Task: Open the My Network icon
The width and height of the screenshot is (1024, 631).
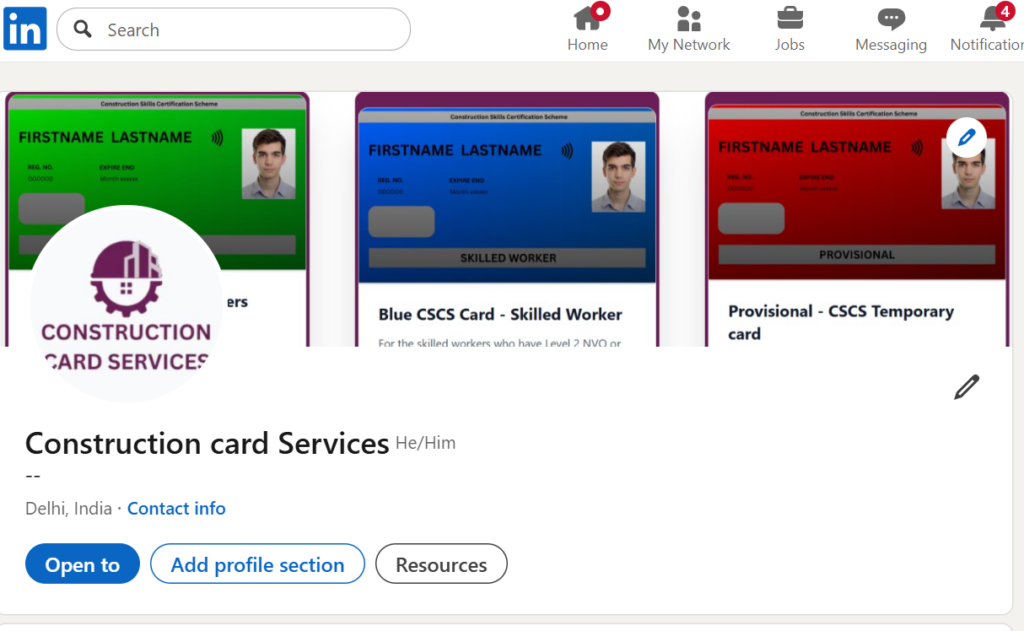Action: click(688, 19)
